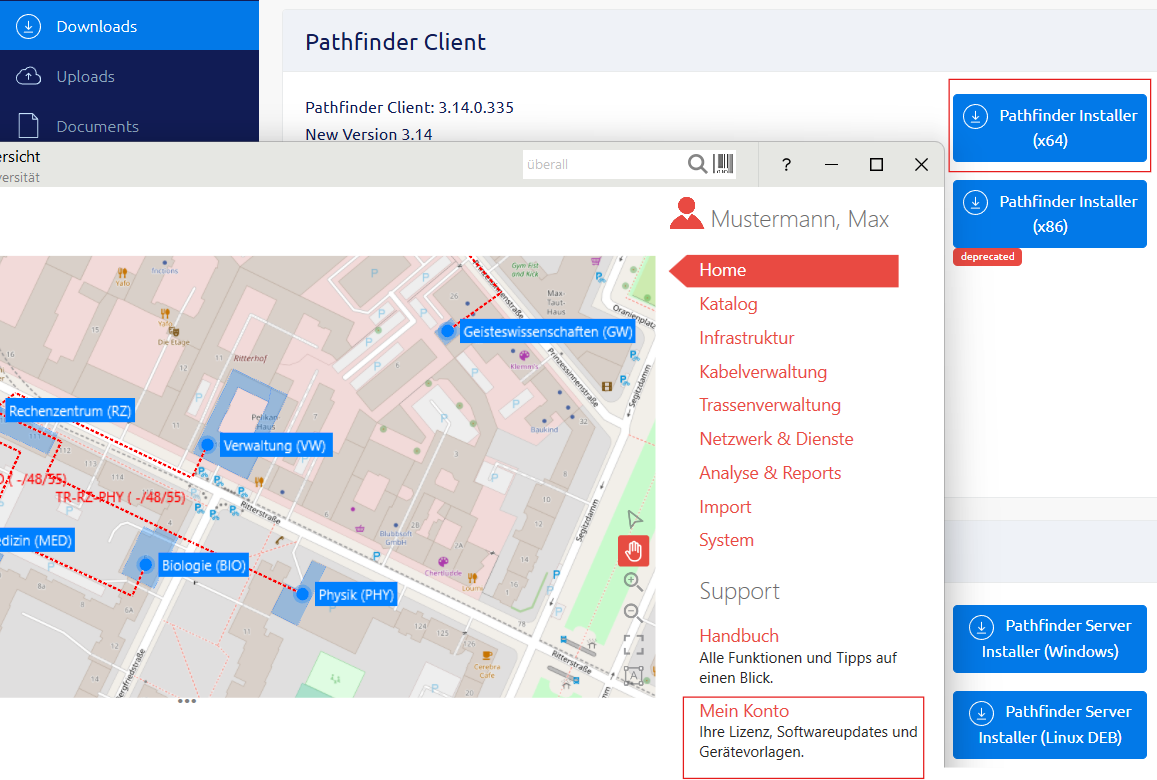Open help via question mark icon
This screenshot has width=1157, height=780.
pyautogui.click(x=786, y=165)
